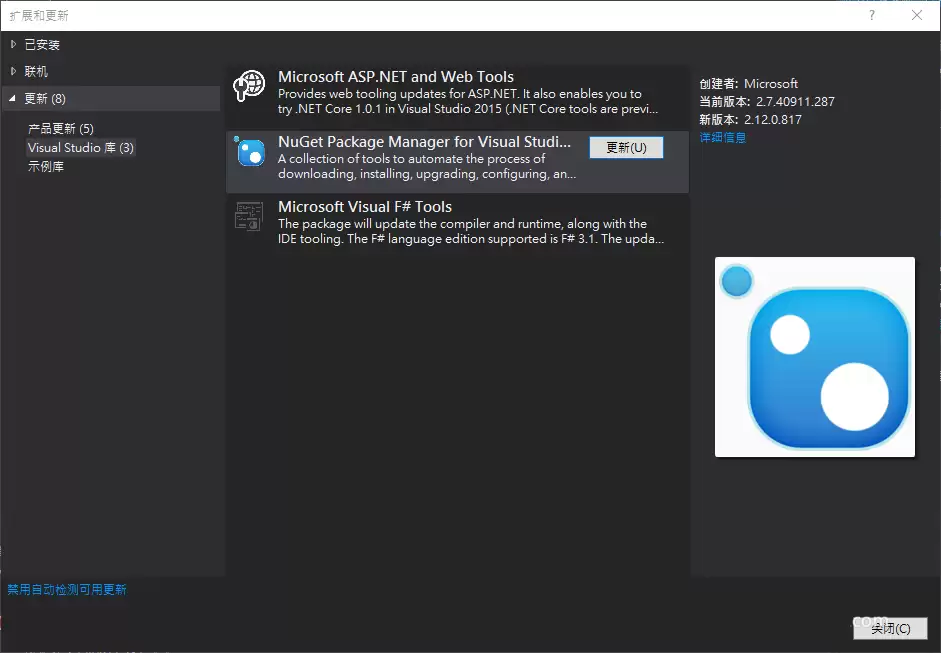Viewport: 941px width, 653px height.
Task: Select 示例库 in the sidebar tree
Action: (49, 167)
